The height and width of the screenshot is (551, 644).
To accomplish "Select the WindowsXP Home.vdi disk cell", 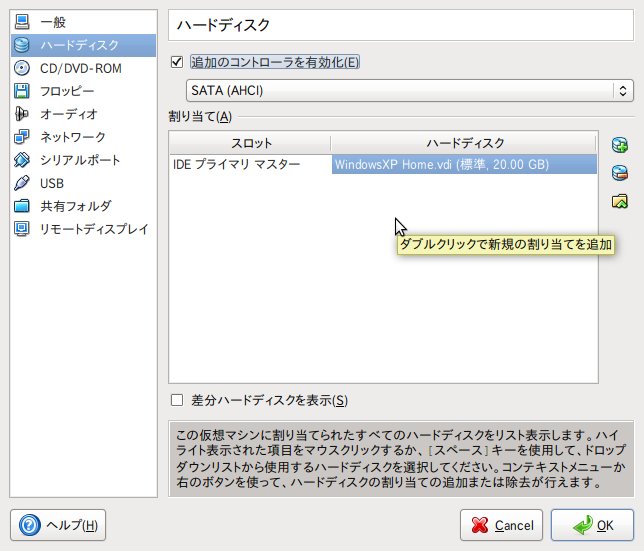I will coord(464,164).
